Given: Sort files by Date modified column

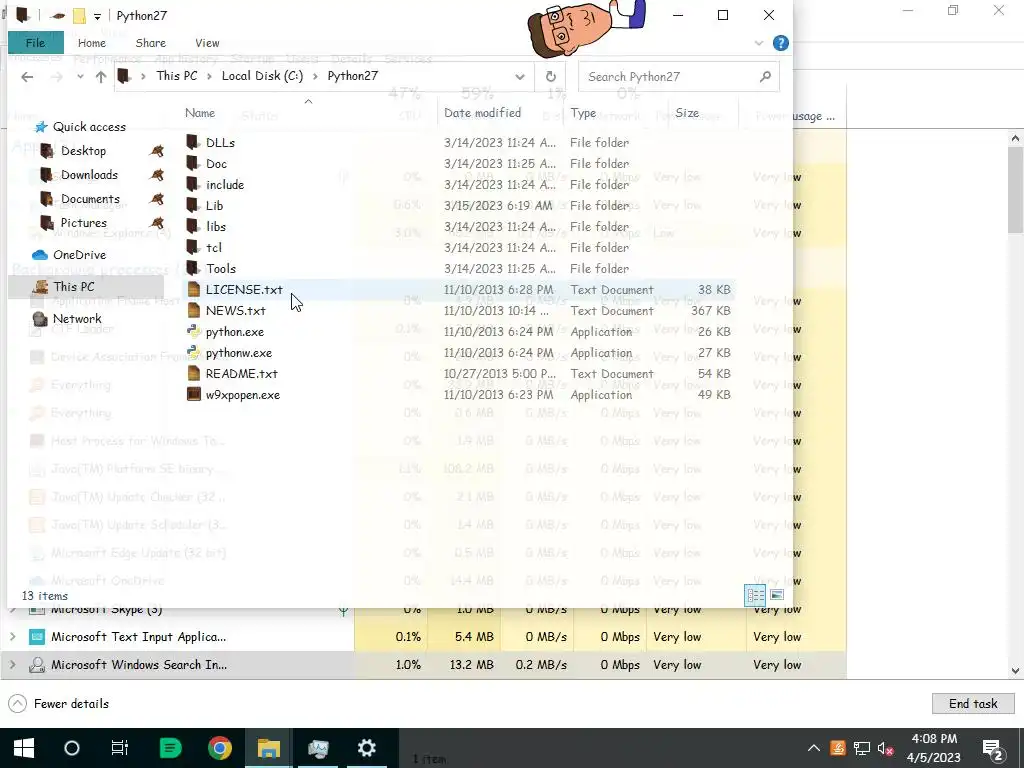Looking at the screenshot, I should point(483,113).
